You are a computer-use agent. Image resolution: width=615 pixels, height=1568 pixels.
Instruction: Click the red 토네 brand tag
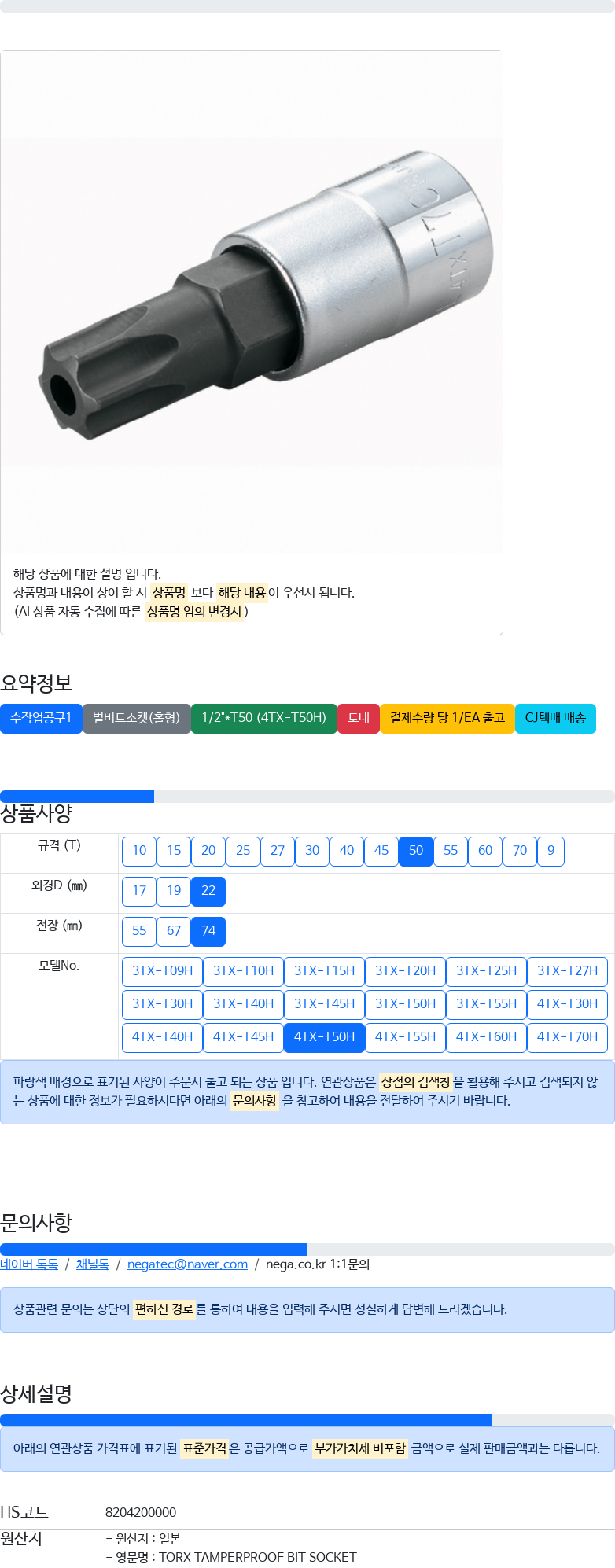point(359,718)
